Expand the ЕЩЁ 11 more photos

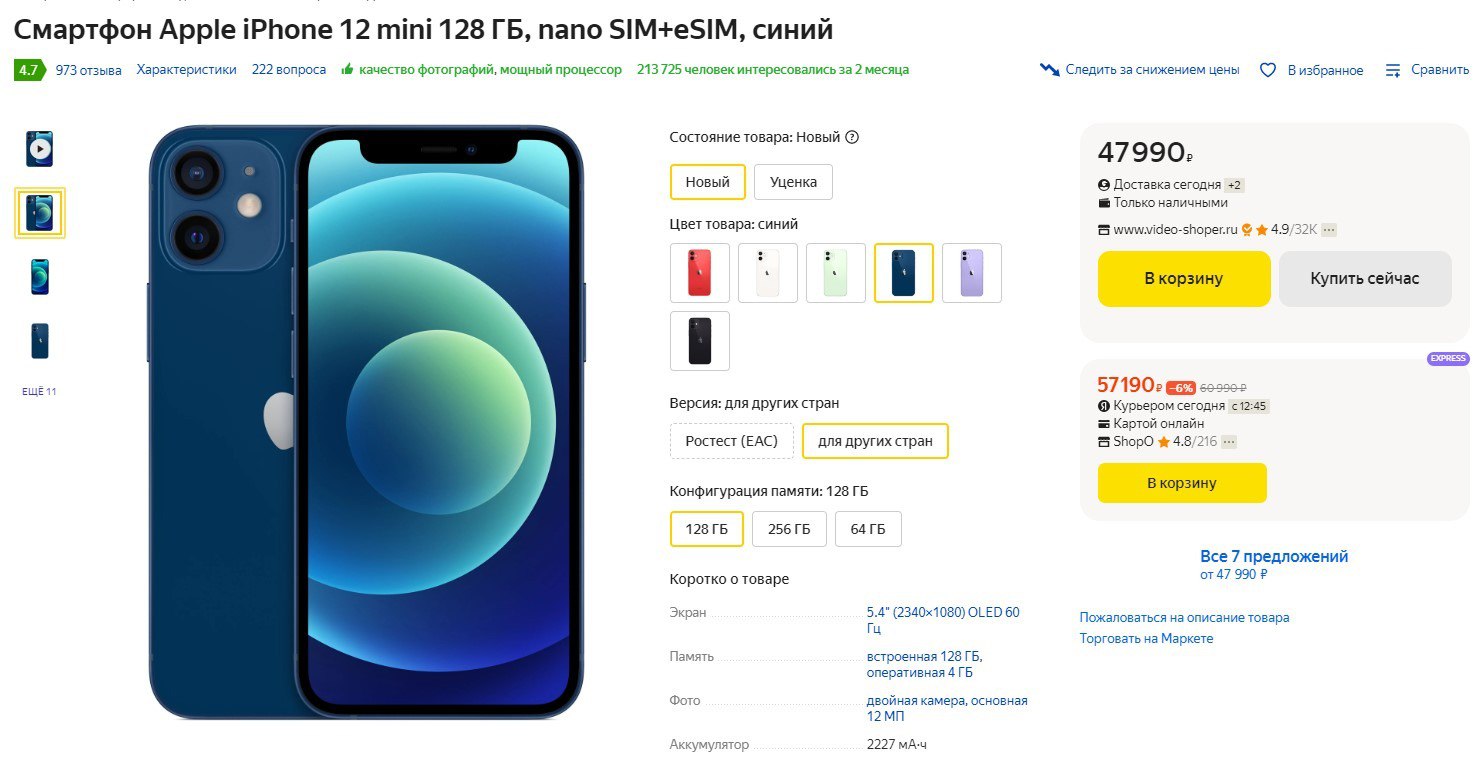39,391
